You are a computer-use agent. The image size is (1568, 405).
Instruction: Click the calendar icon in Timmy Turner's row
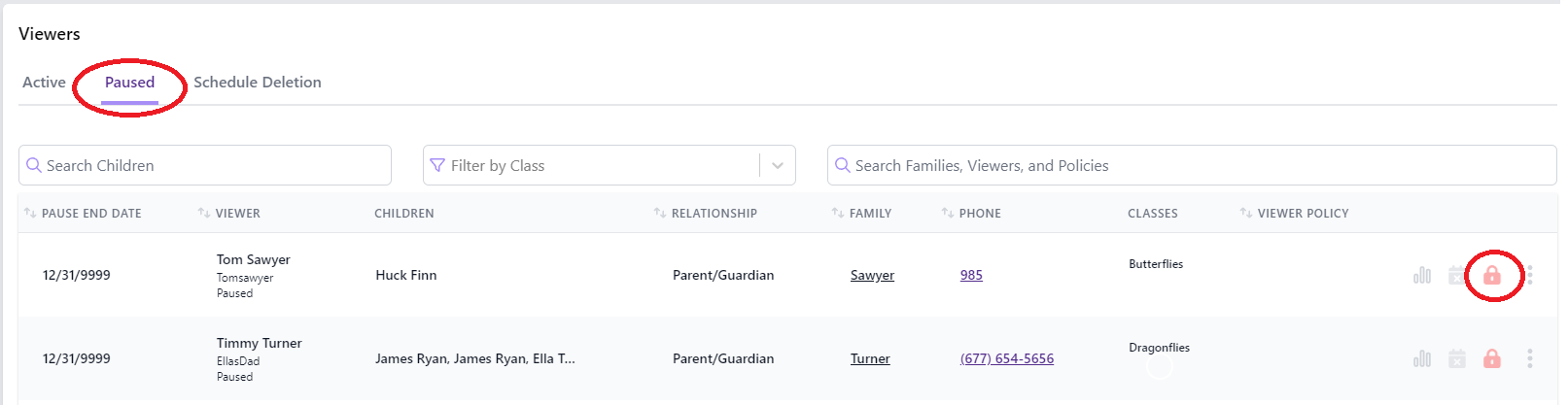[x=1456, y=358]
